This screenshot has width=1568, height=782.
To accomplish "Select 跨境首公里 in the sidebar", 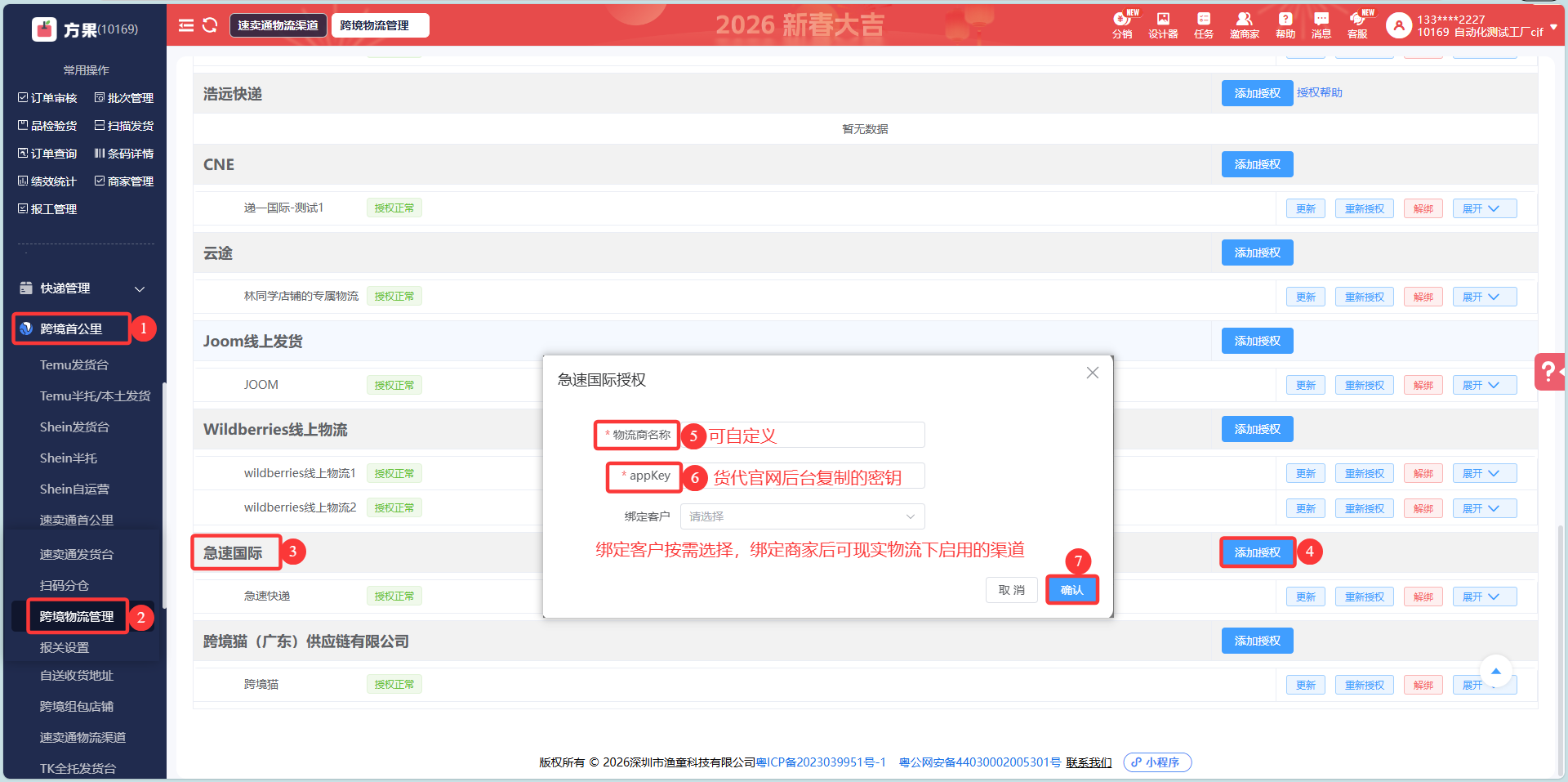I will pos(71,328).
